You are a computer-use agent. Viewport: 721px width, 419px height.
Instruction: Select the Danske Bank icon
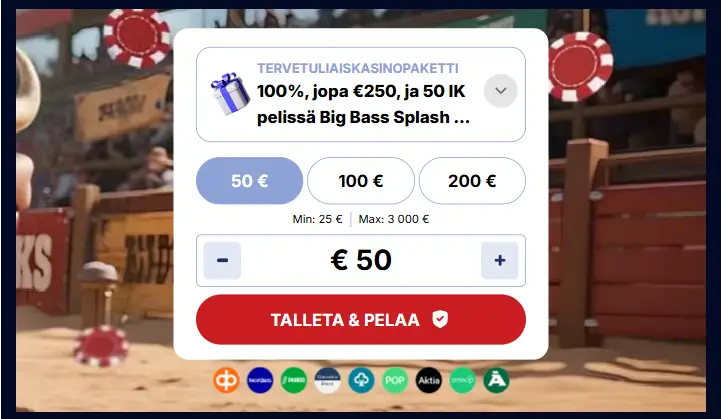327,380
